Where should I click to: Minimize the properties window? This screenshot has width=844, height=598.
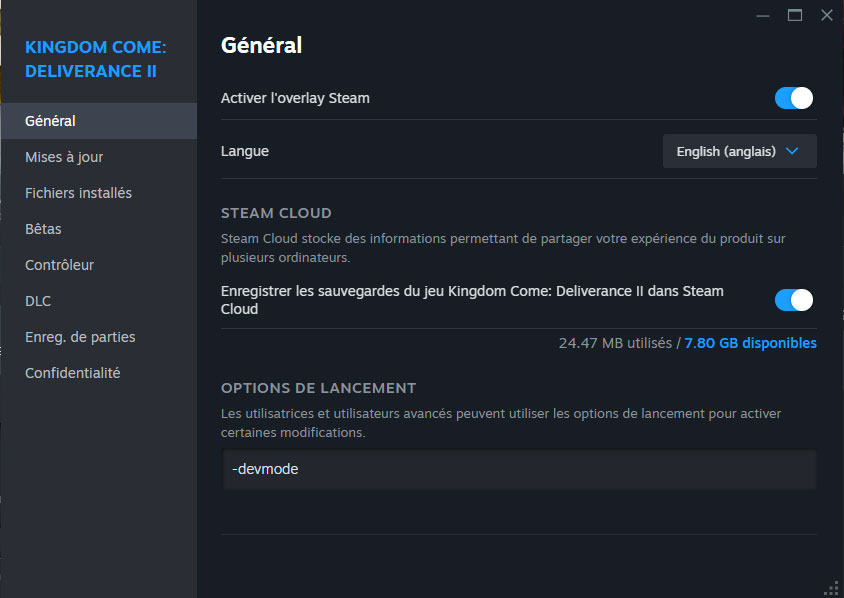[763, 16]
